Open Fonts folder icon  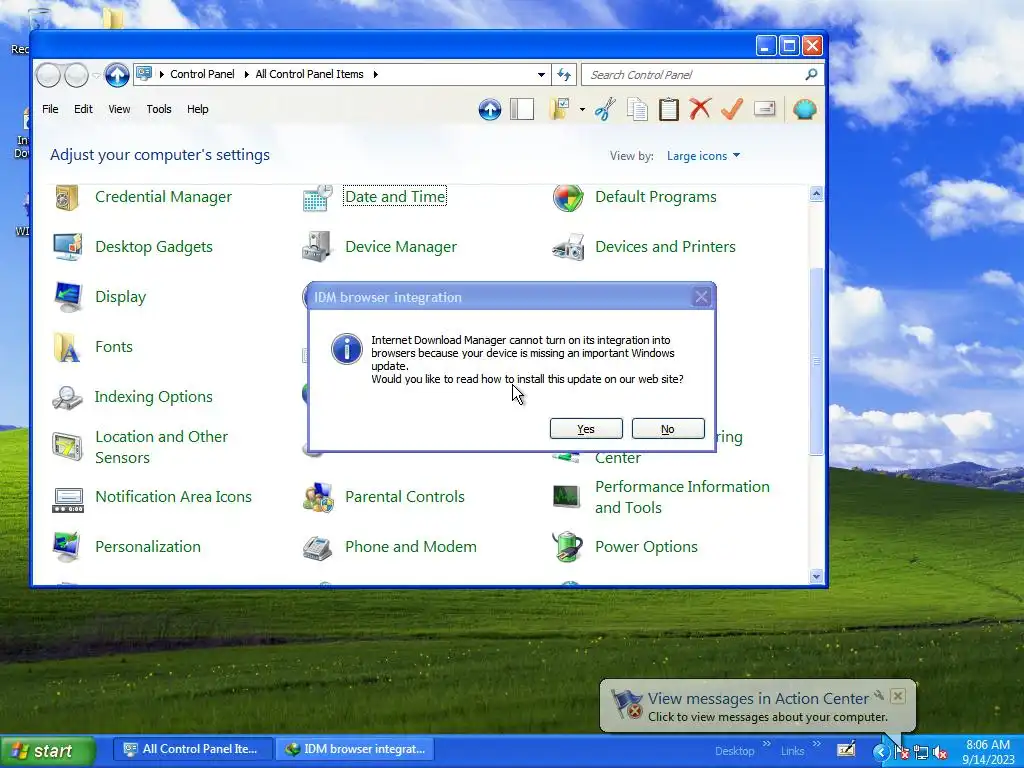[67, 347]
